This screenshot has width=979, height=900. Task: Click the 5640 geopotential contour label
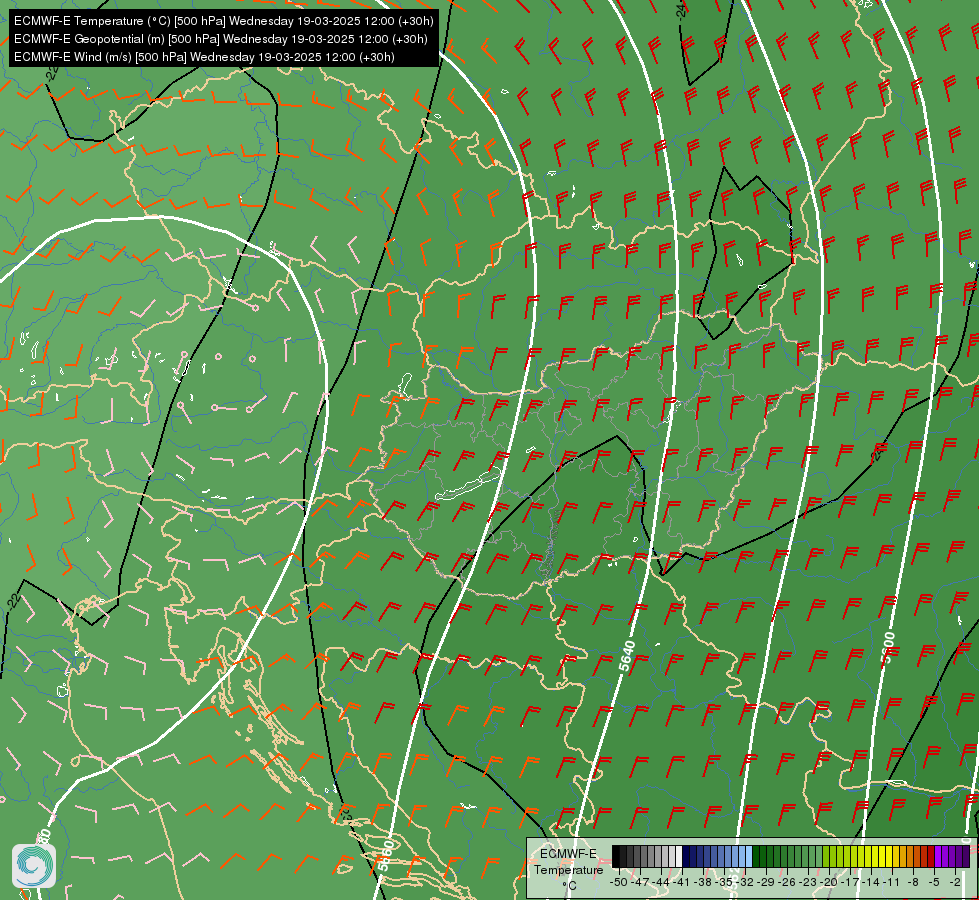(627, 656)
